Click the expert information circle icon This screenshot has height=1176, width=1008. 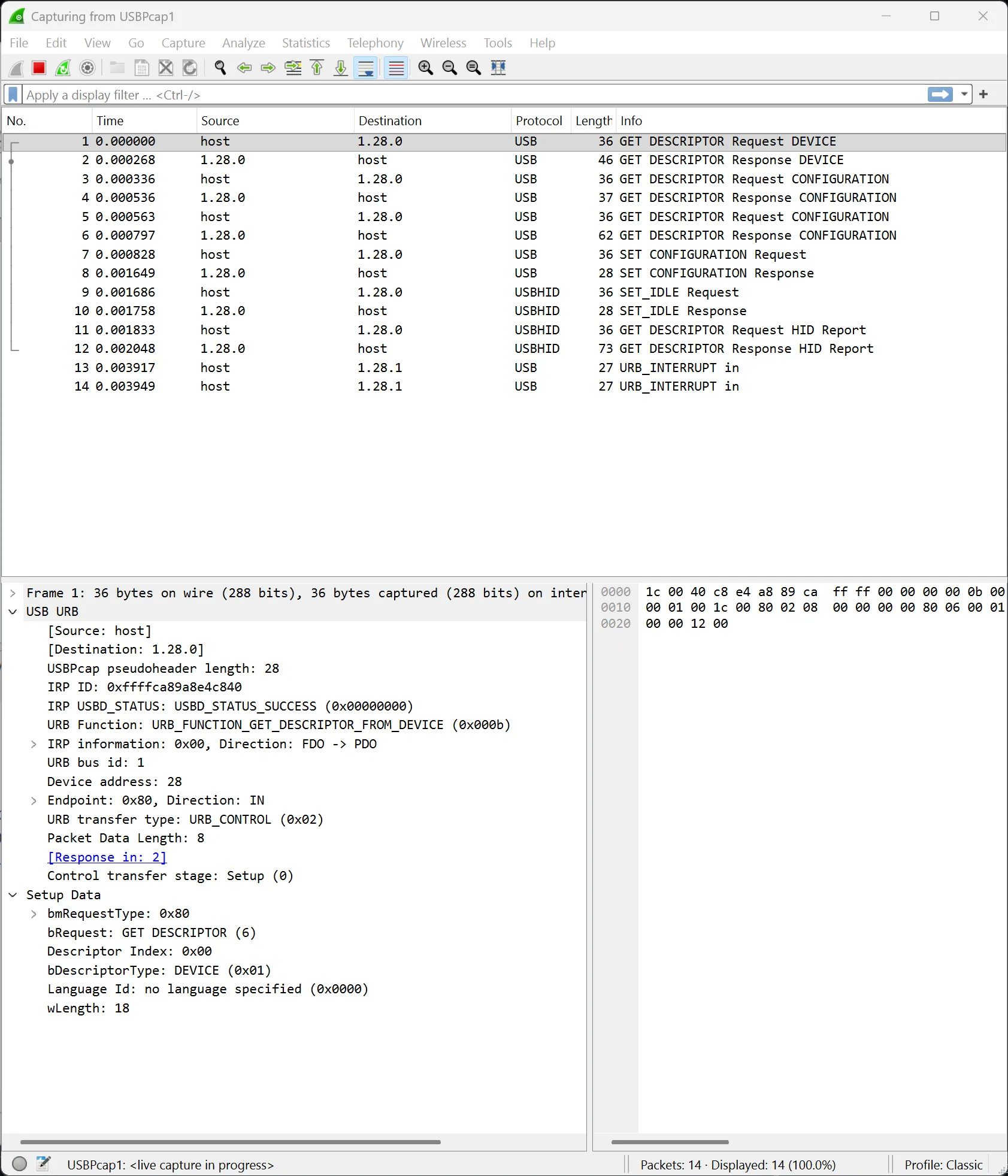point(20,1164)
